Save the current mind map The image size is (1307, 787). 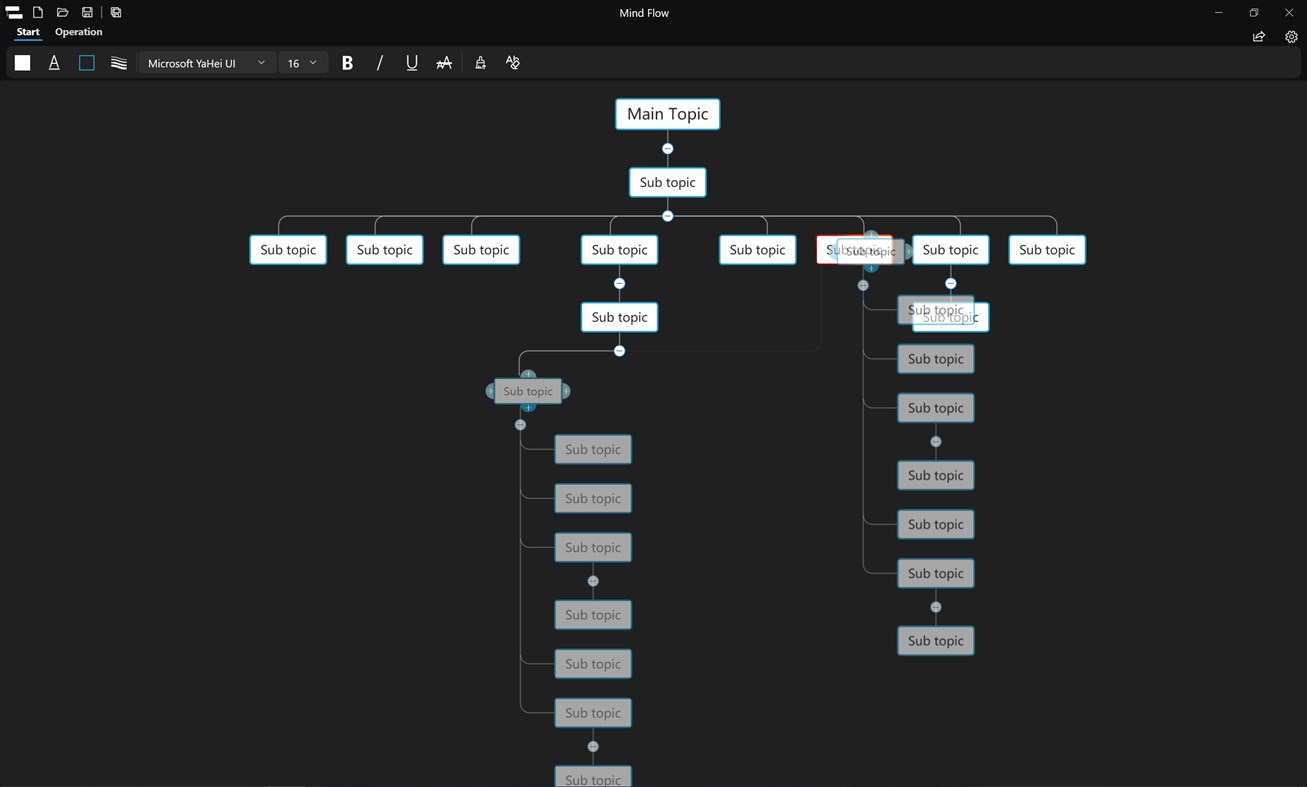87,13
